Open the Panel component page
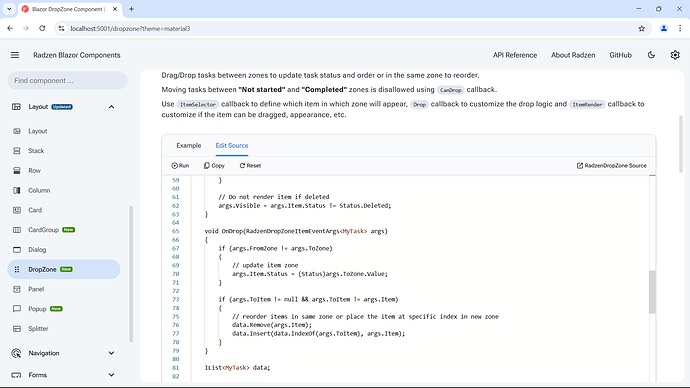Image resolution: width=690 pixels, height=388 pixels. tap(36, 289)
